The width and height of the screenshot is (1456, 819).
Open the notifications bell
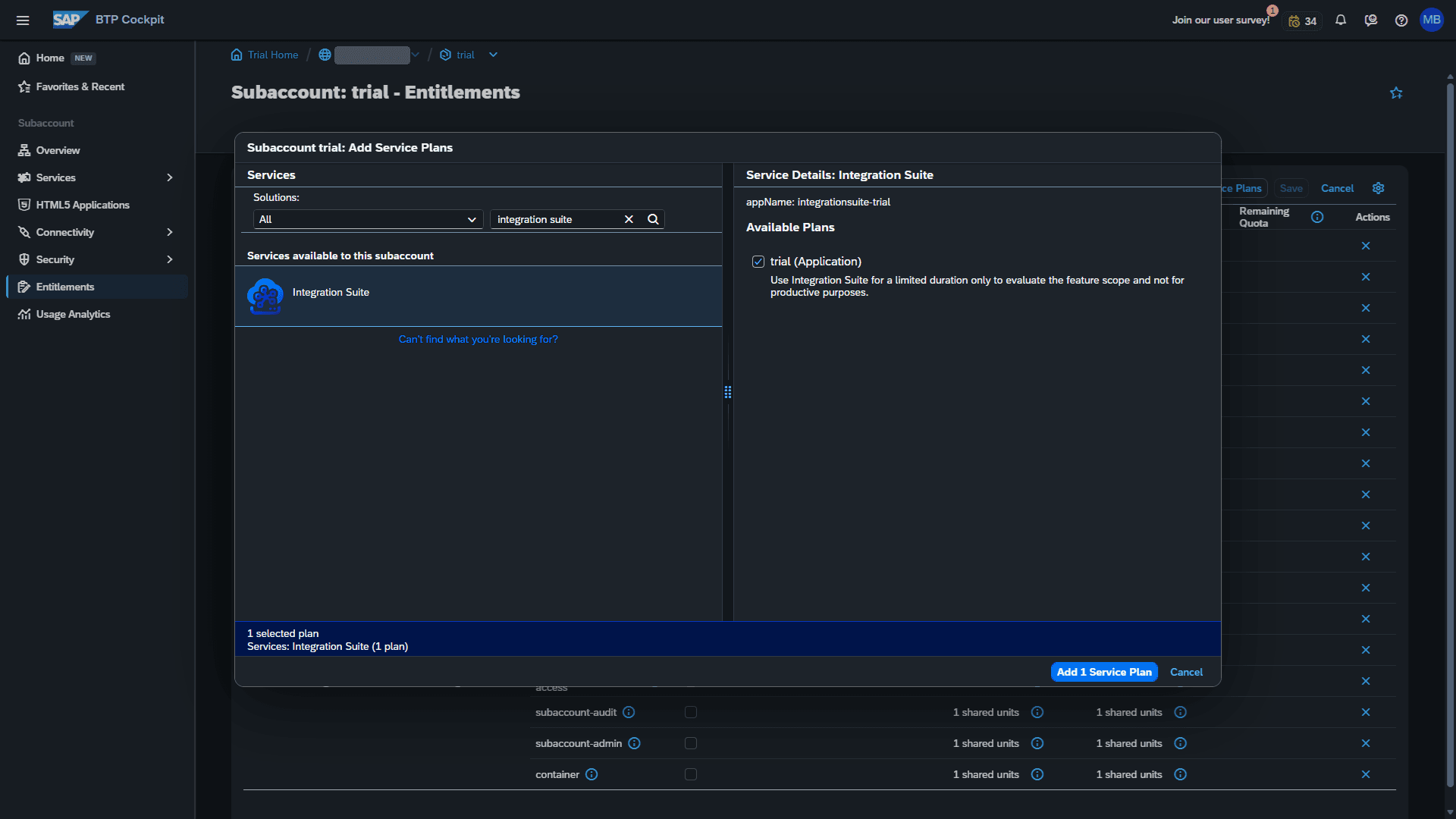click(1341, 20)
